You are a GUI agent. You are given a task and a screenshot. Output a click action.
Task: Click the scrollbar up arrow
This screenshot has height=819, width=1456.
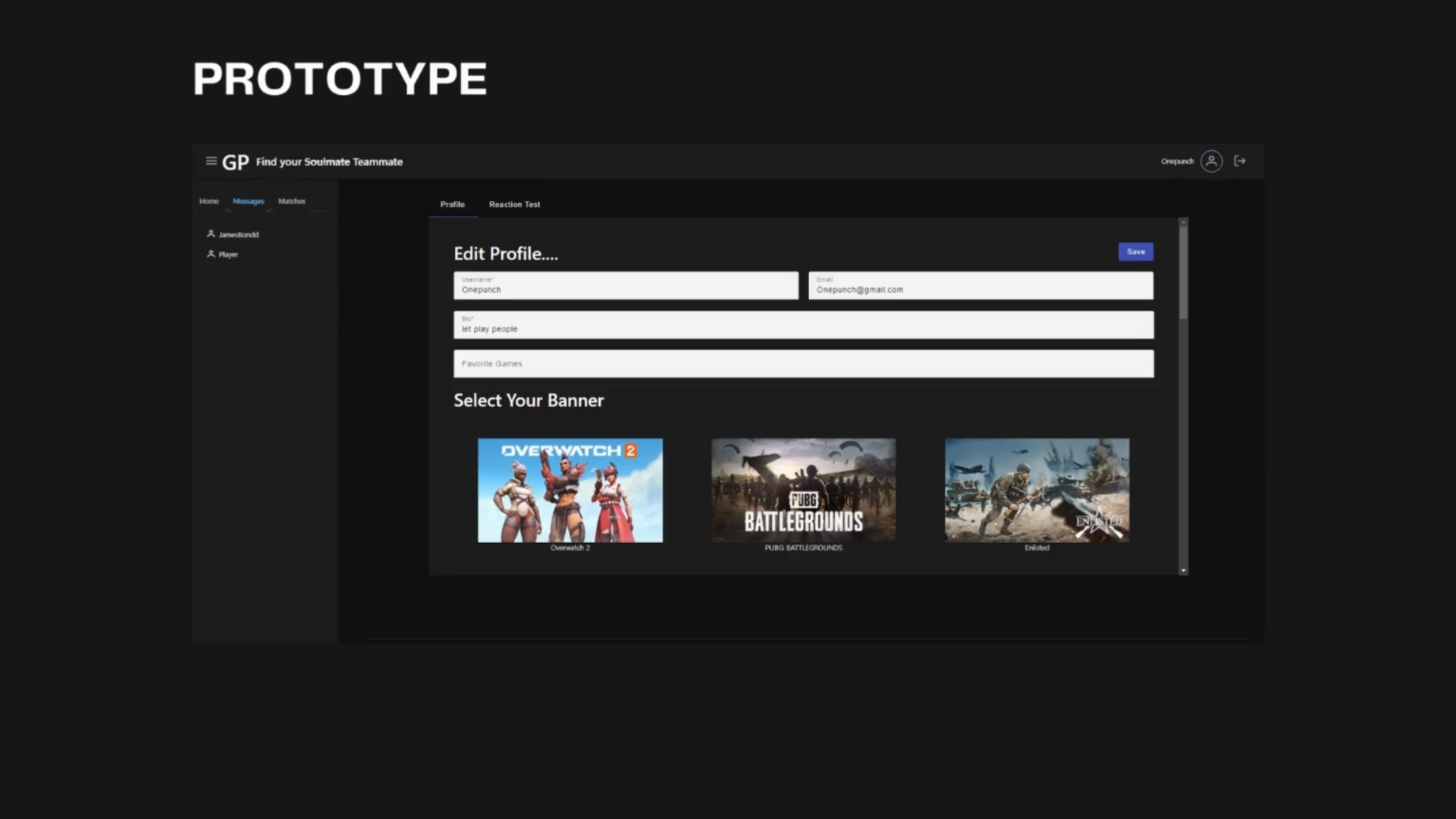click(x=1183, y=222)
